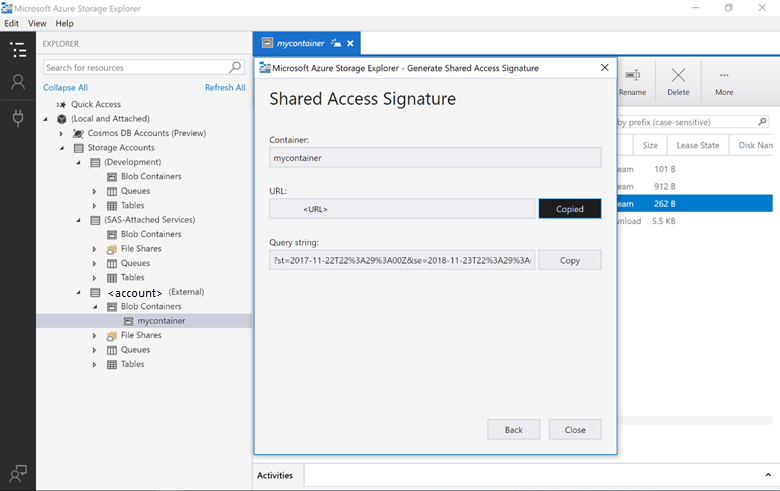780x491 pixels.
Task: Collapse Blob Containers under external account
Action: 95,306
